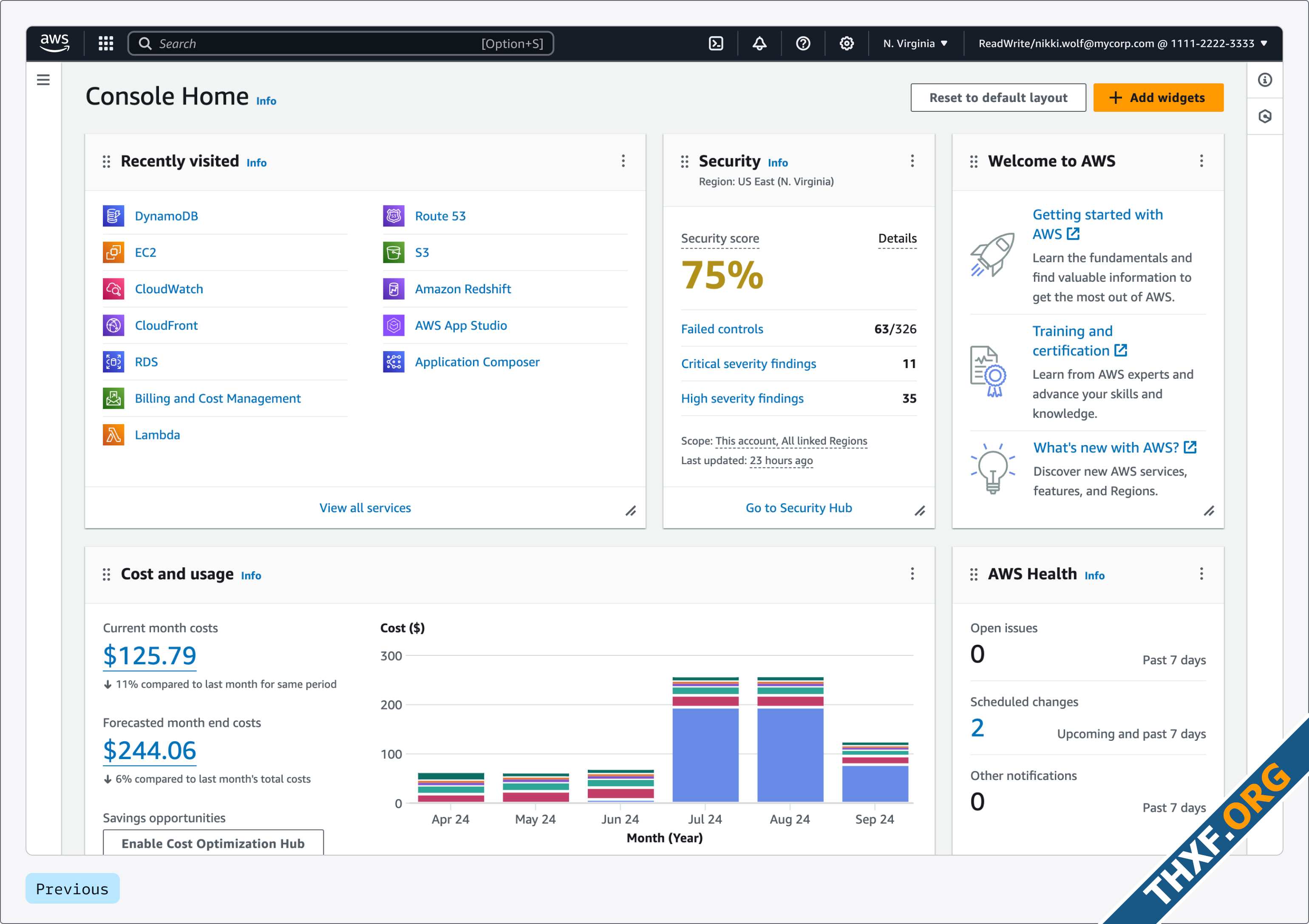Click the AWS App Studio icon
This screenshot has width=1309, height=924.
pos(394,326)
